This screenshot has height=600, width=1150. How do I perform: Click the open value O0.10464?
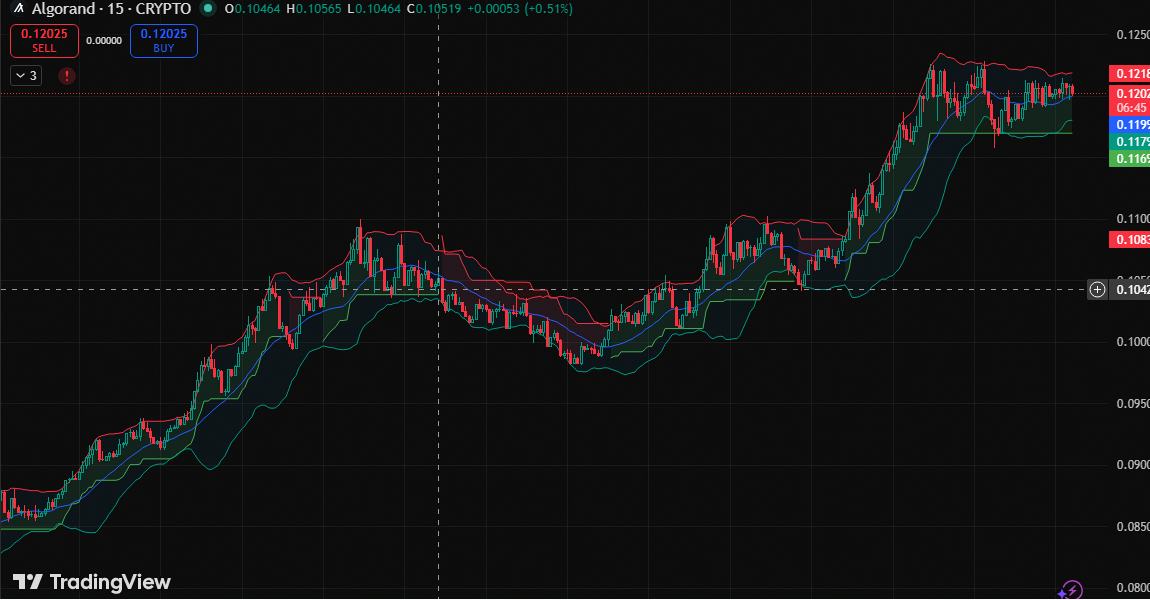pos(252,9)
